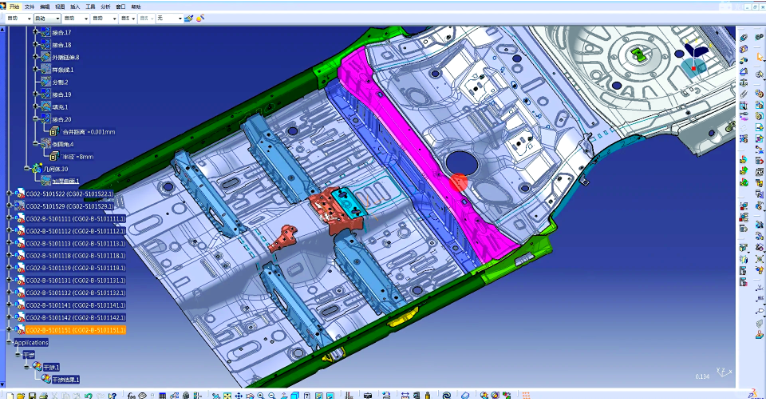Click the What's This help icon
766x399 pixels.
pyautogui.click(x=112, y=396)
